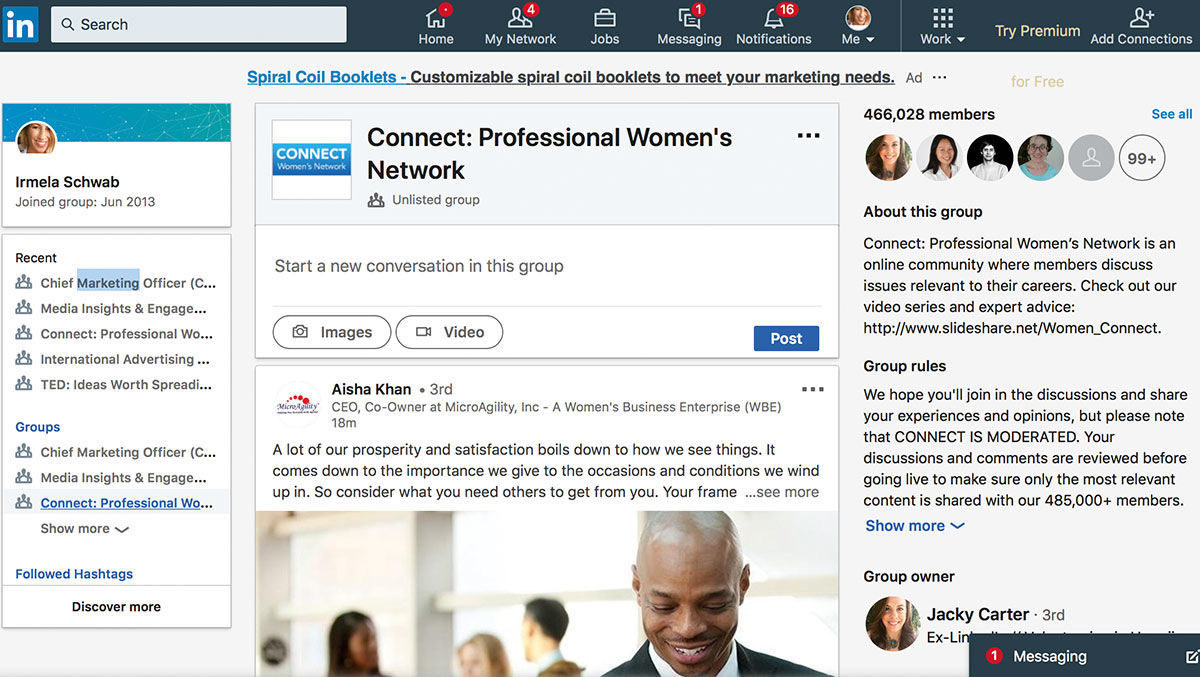The height and width of the screenshot is (677, 1200).
Task: Add Video to the new post
Action: [x=449, y=332]
